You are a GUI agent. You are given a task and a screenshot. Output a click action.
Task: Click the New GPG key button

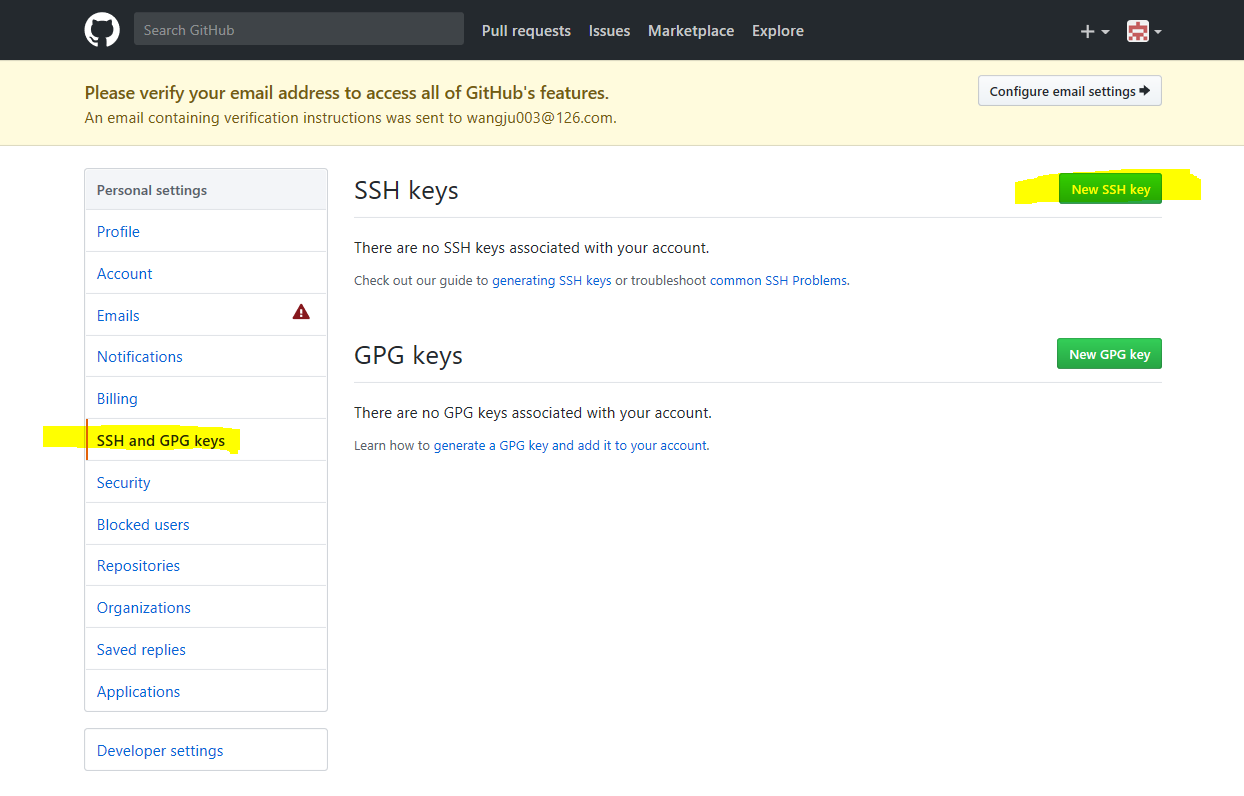tap(1109, 354)
